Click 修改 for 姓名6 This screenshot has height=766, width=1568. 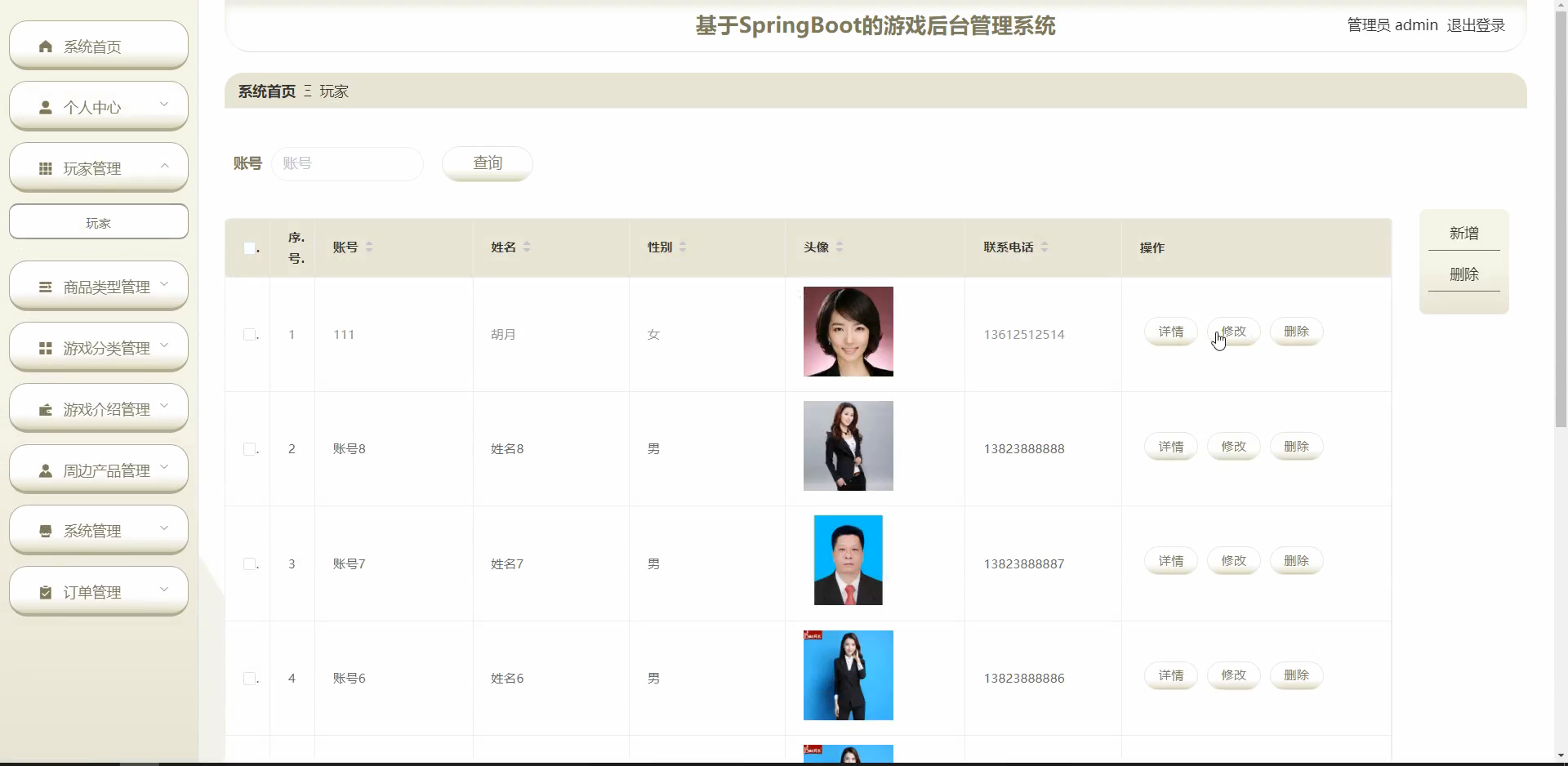coord(1234,675)
